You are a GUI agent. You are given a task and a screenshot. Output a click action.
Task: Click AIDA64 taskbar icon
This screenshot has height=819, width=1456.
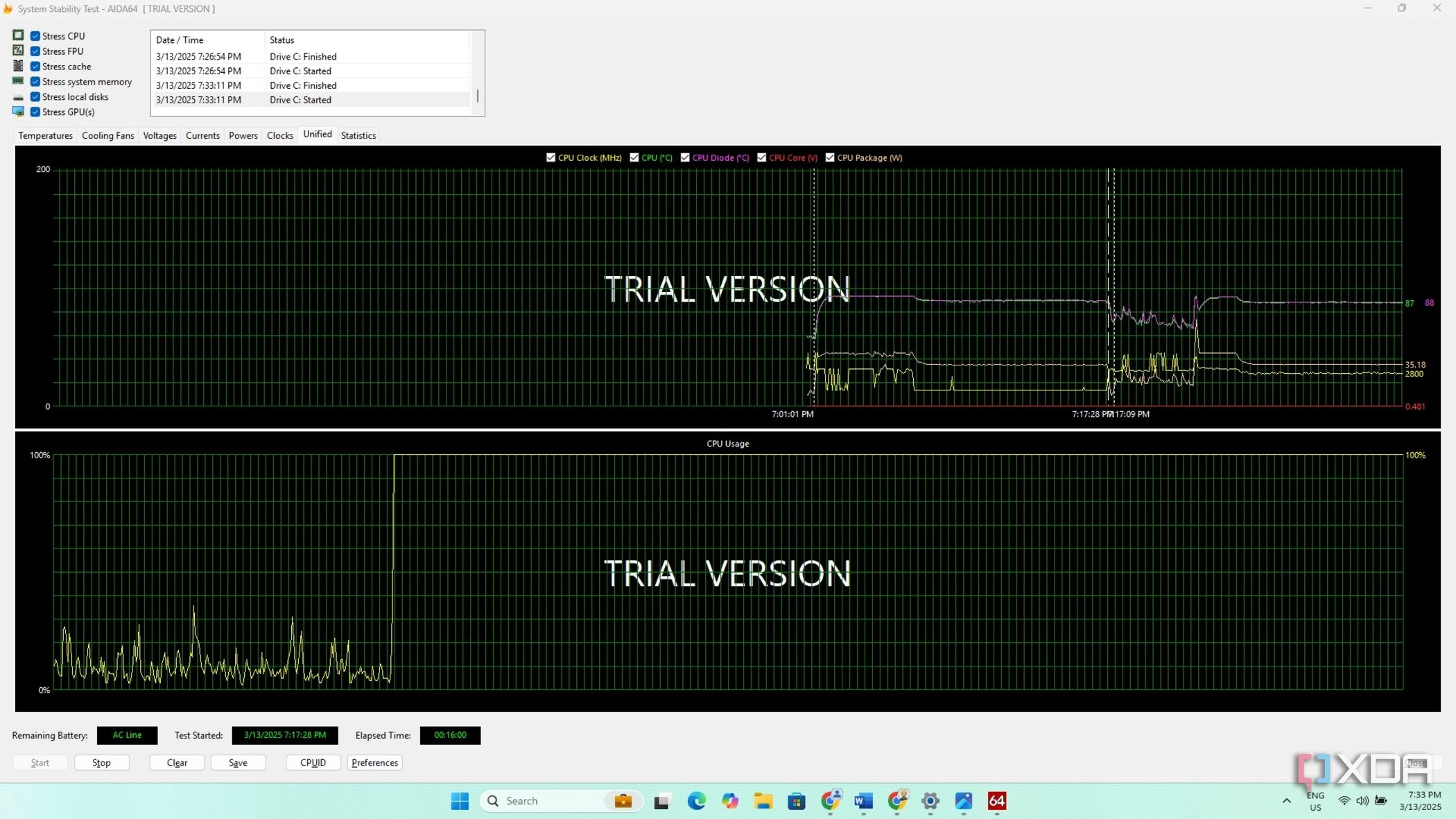(x=997, y=802)
